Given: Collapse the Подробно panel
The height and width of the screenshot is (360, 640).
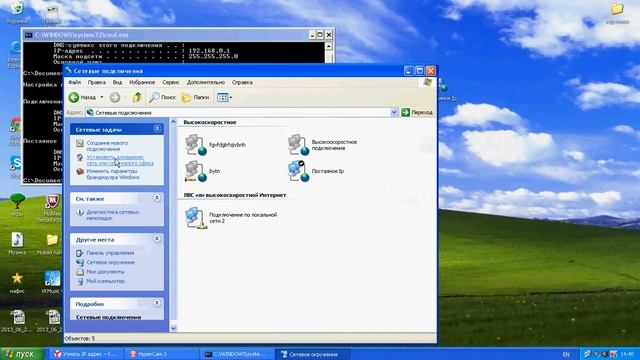Looking at the screenshot, I should click(x=157, y=303).
